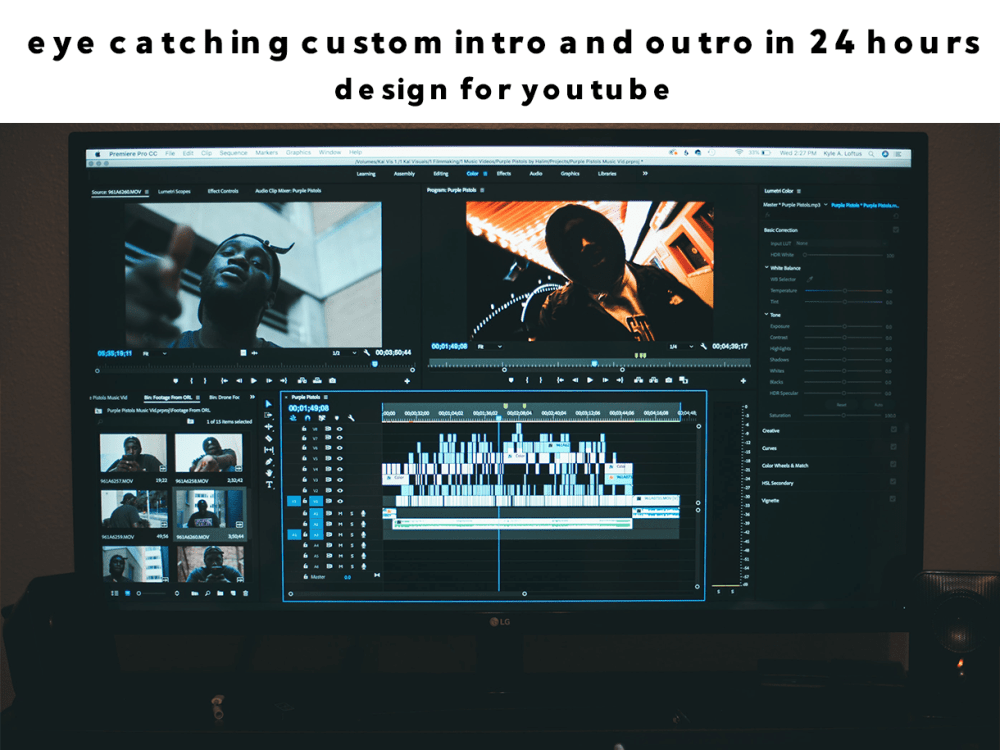Select the Razor tool

tap(268, 438)
